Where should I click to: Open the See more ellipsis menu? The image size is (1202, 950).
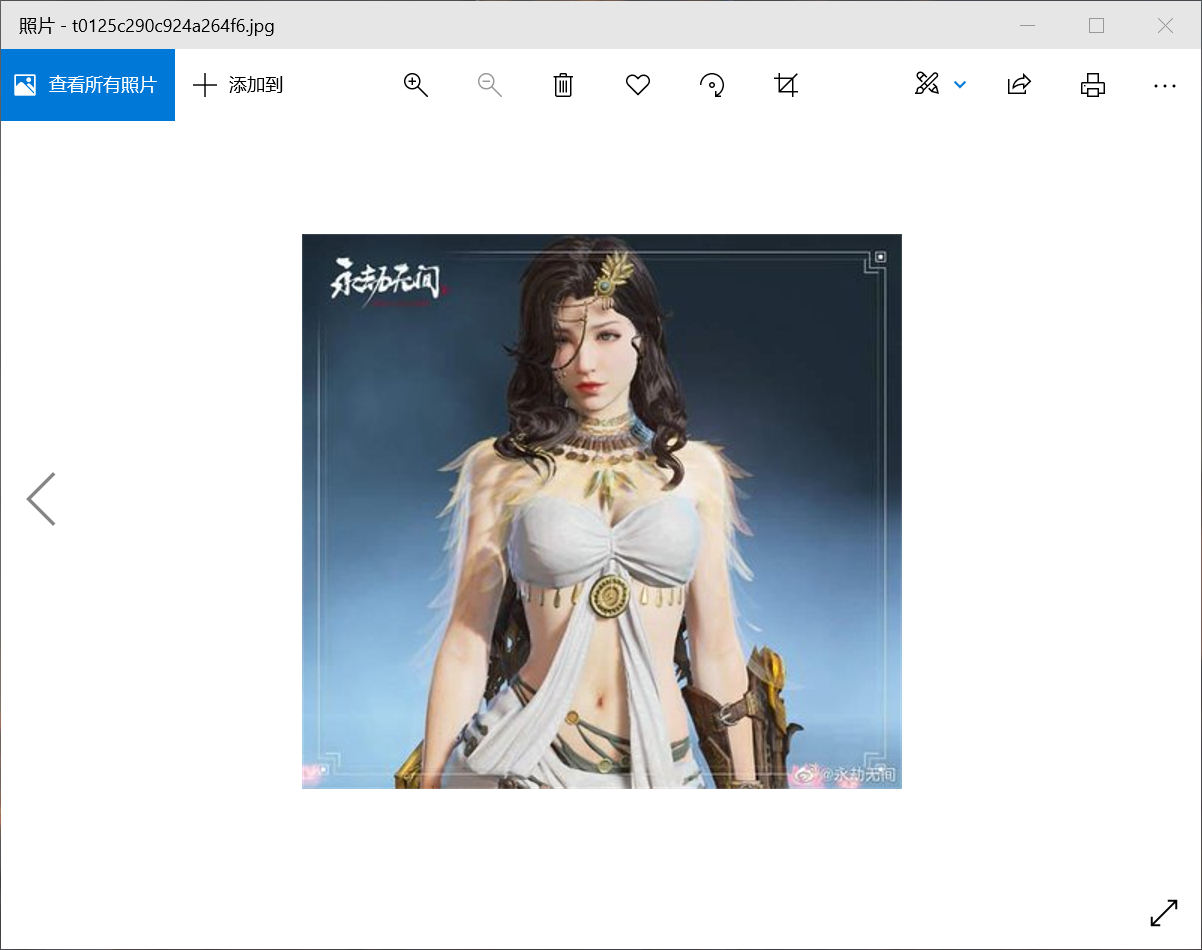coord(1165,85)
